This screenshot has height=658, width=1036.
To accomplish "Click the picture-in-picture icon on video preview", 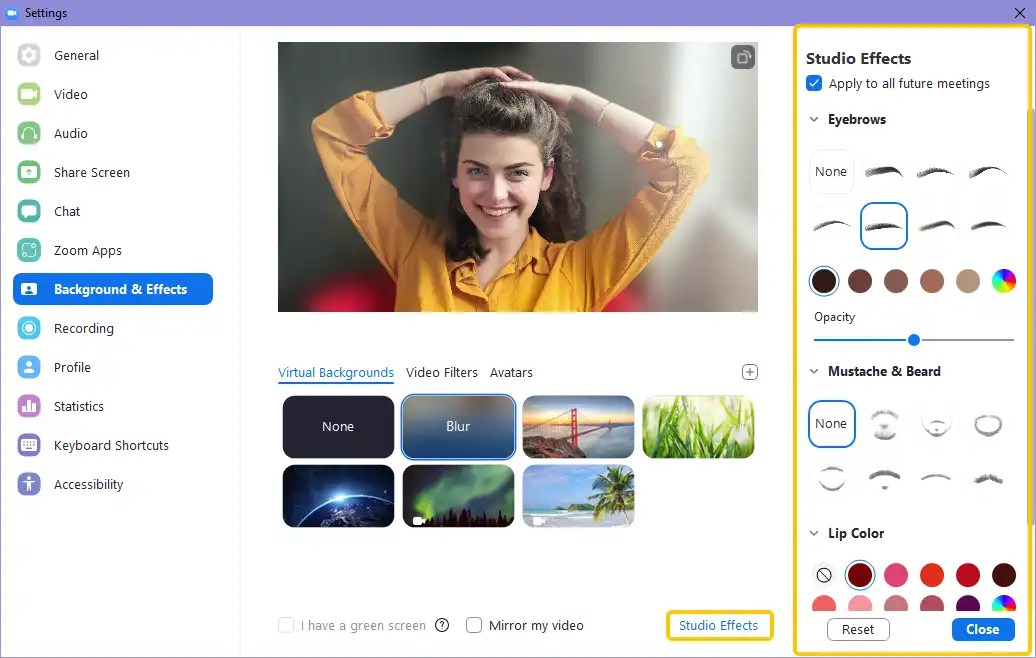I will coord(742,57).
